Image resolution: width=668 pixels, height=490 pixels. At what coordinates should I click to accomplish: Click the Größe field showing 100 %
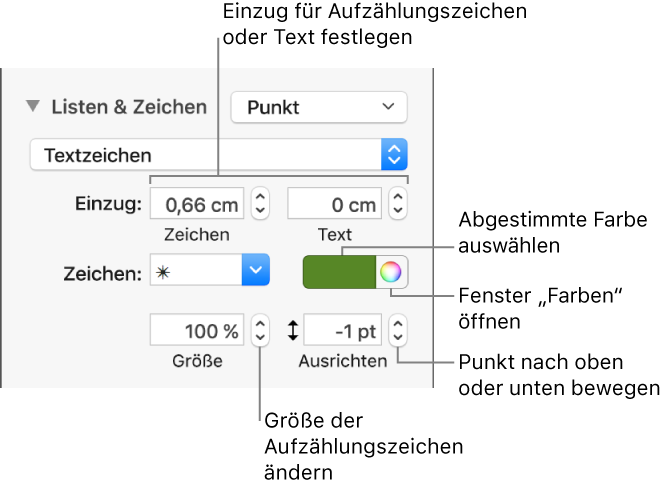197,330
